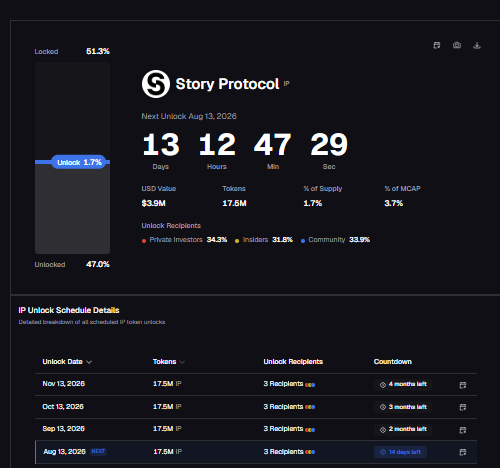Viewport: 500px width, 468px height.
Task: Click the red Private Investors legend dot
Action: (x=144, y=241)
